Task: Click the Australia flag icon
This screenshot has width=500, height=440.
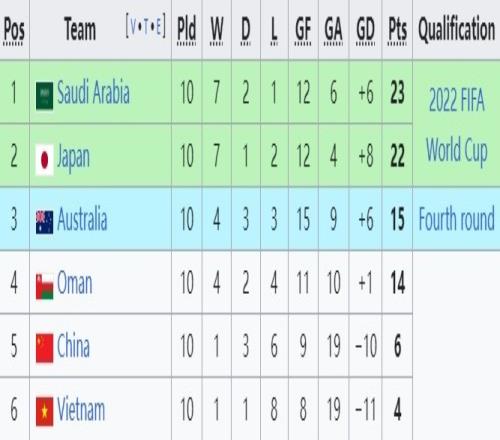Action: click(x=45, y=222)
